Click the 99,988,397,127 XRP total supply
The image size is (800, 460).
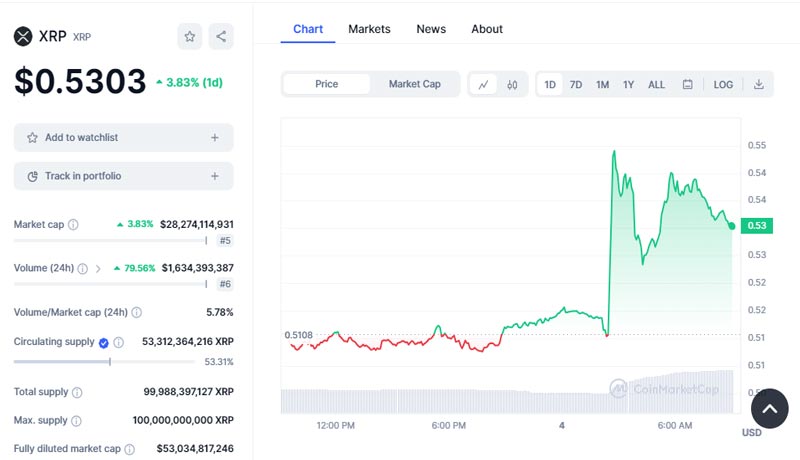[188, 392]
